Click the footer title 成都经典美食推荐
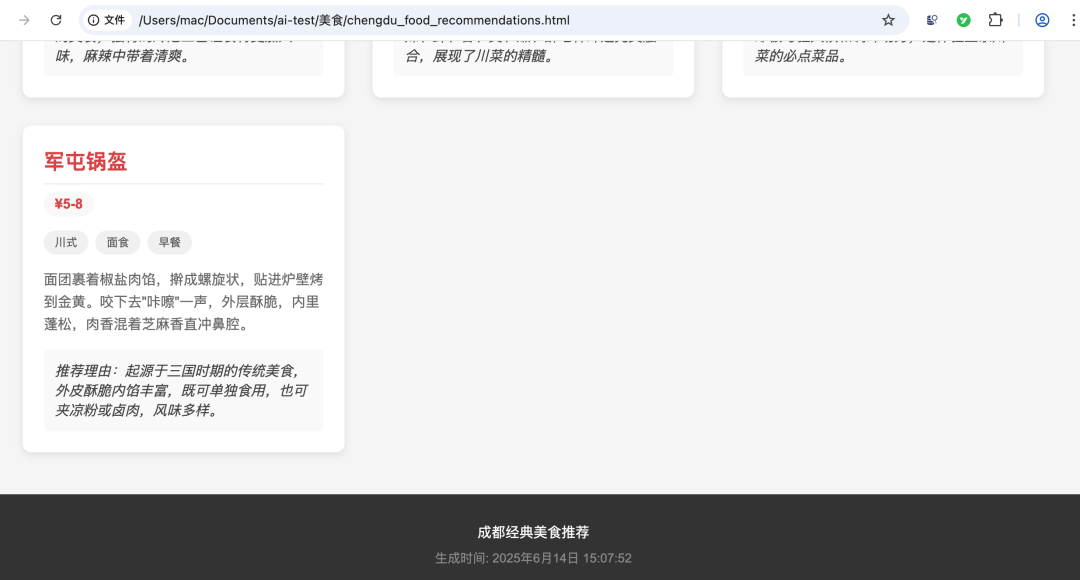This screenshot has width=1080, height=580. (533, 532)
